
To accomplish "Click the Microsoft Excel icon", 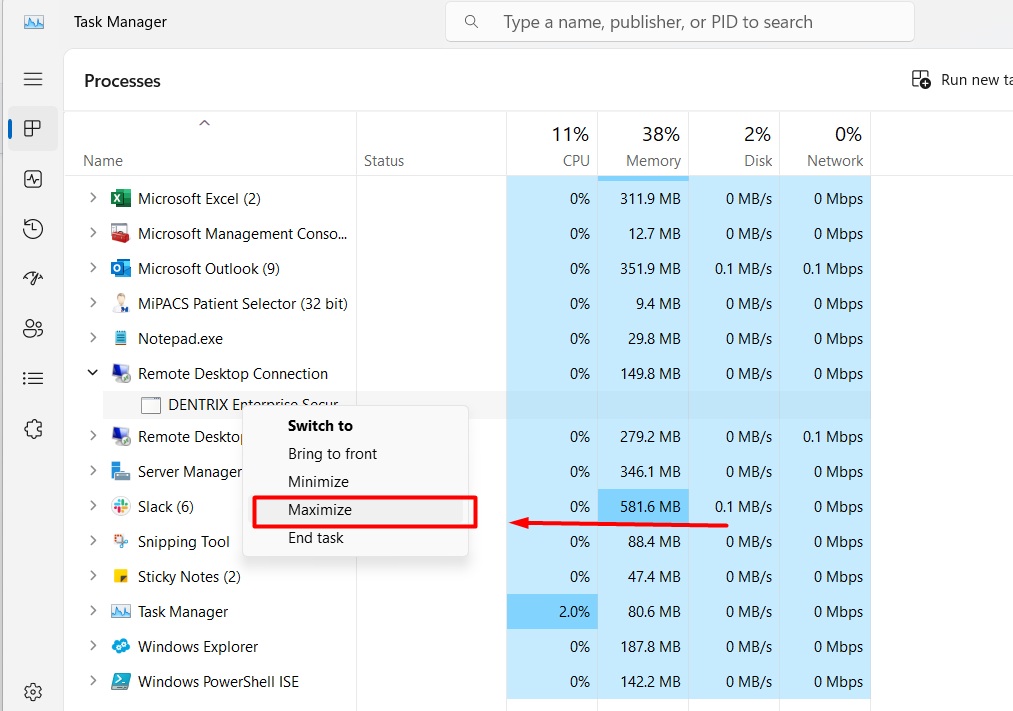I will [121, 199].
